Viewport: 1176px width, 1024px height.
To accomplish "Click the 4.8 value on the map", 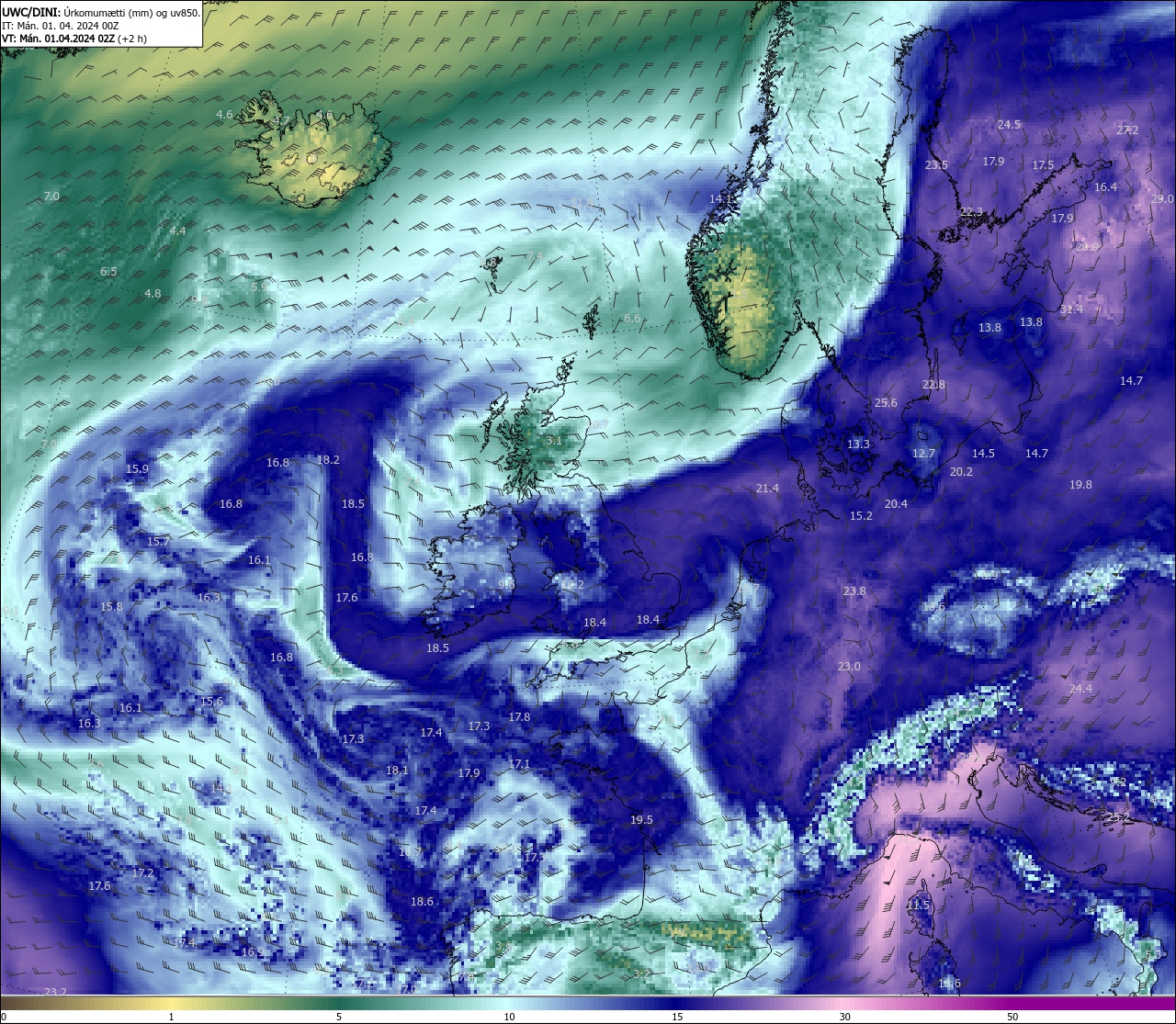I will click(x=153, y=293).
